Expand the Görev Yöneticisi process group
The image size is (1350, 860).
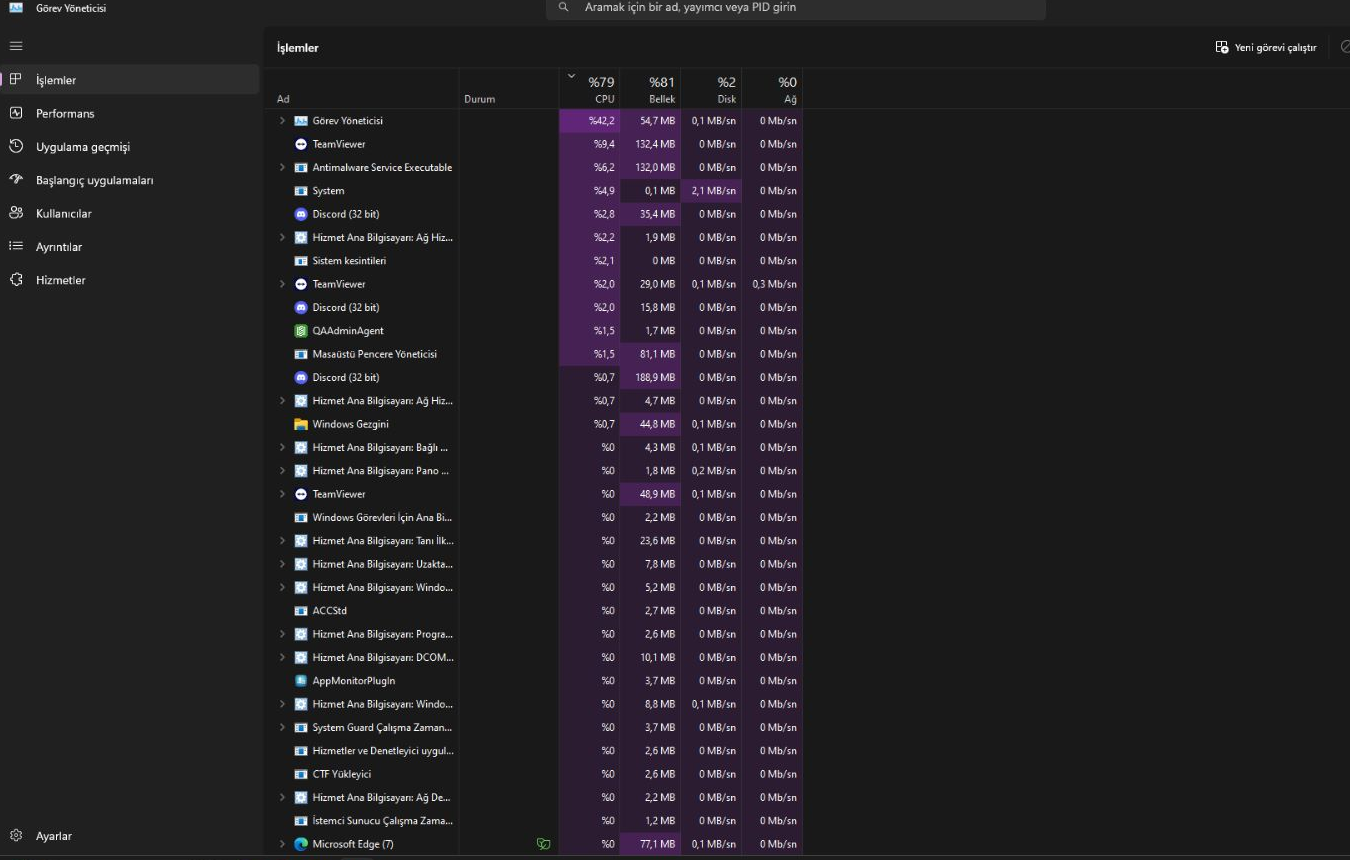(x=282, y=121)
